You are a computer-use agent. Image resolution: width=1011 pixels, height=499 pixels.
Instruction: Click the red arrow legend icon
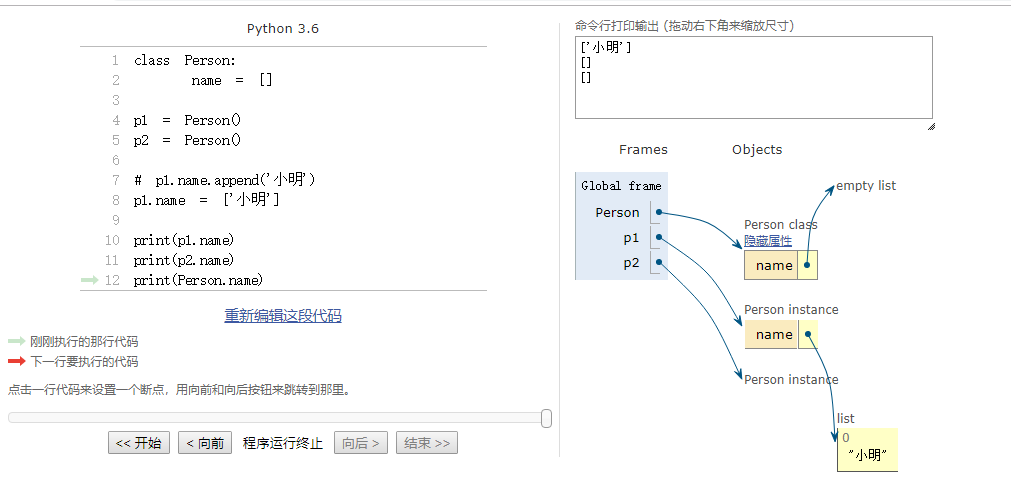tap(17, 361)
